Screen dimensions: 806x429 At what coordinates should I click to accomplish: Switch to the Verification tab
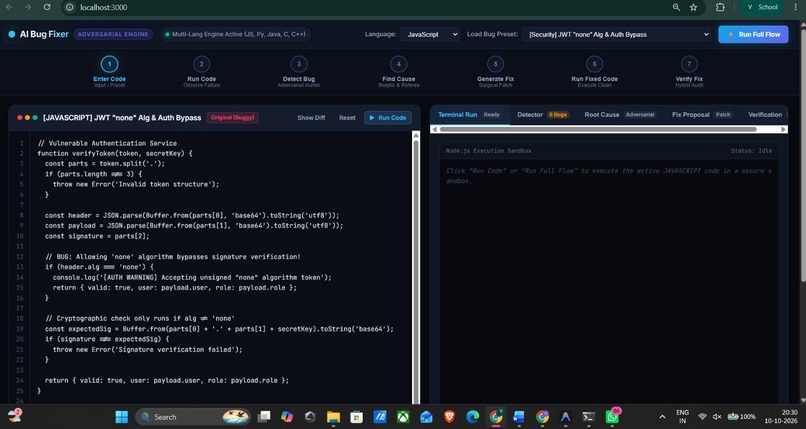[765, 115]
